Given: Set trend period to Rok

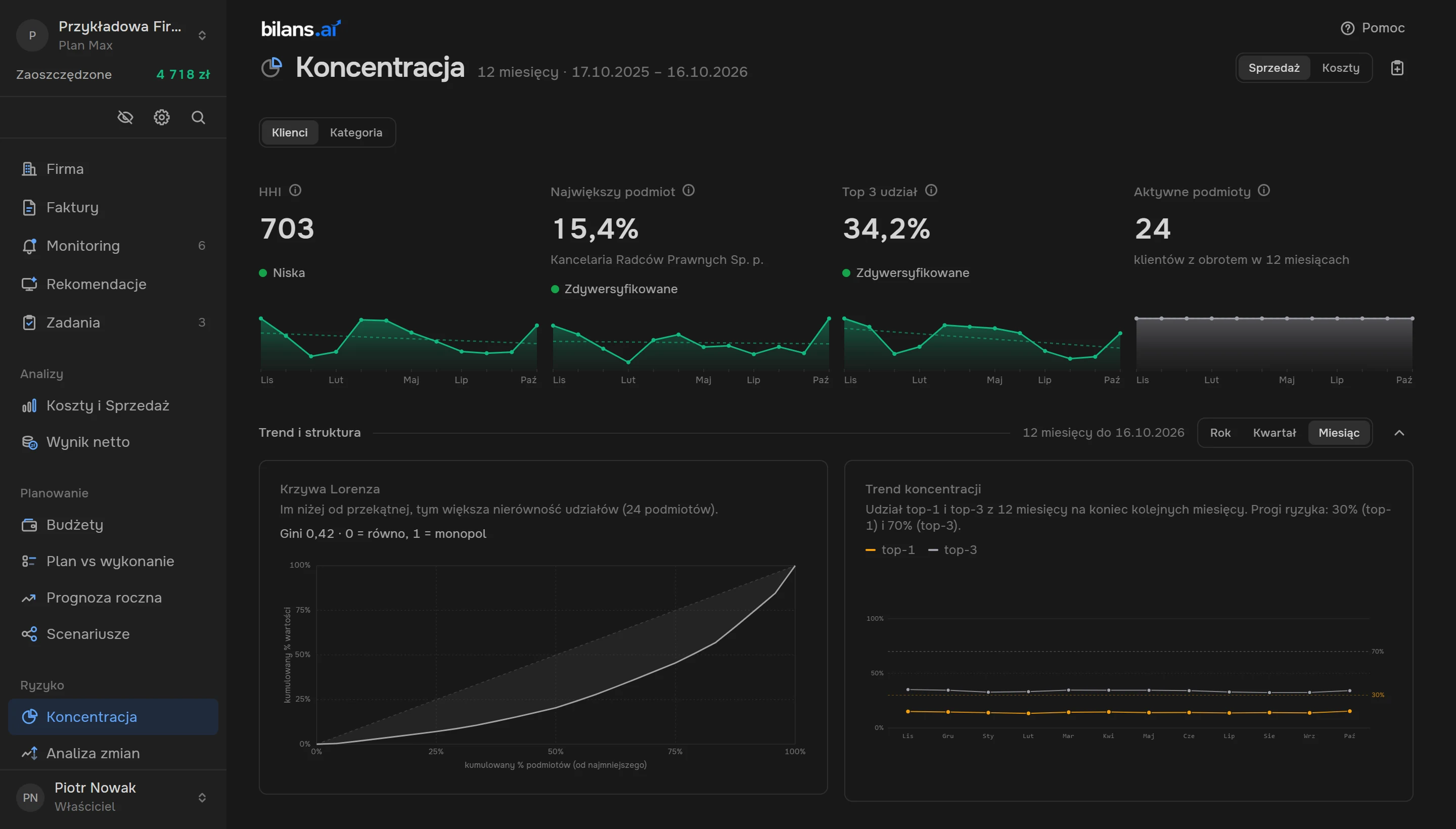Looking at the screenshot, I should point(1220,433).
